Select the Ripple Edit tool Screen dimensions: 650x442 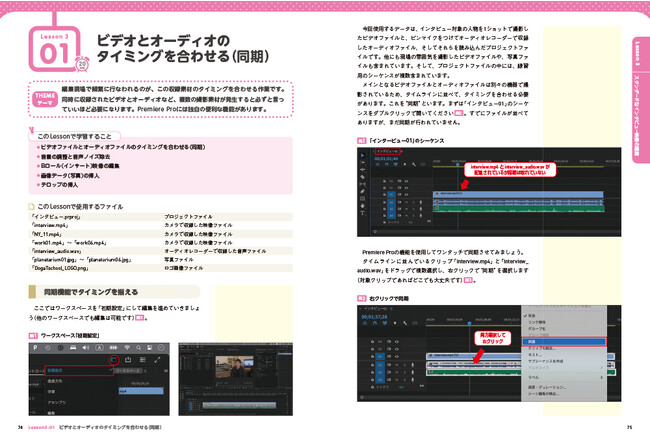(362, 170)
